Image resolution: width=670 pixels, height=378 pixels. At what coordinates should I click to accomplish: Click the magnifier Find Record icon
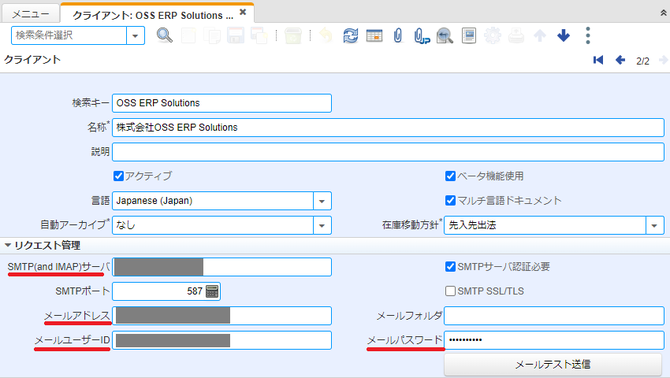coord(165,35)
